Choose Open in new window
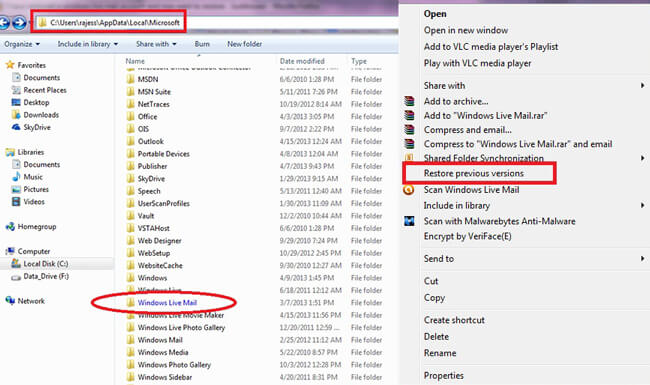Viewport: 650px width, 385px height. tap(466, 30)
